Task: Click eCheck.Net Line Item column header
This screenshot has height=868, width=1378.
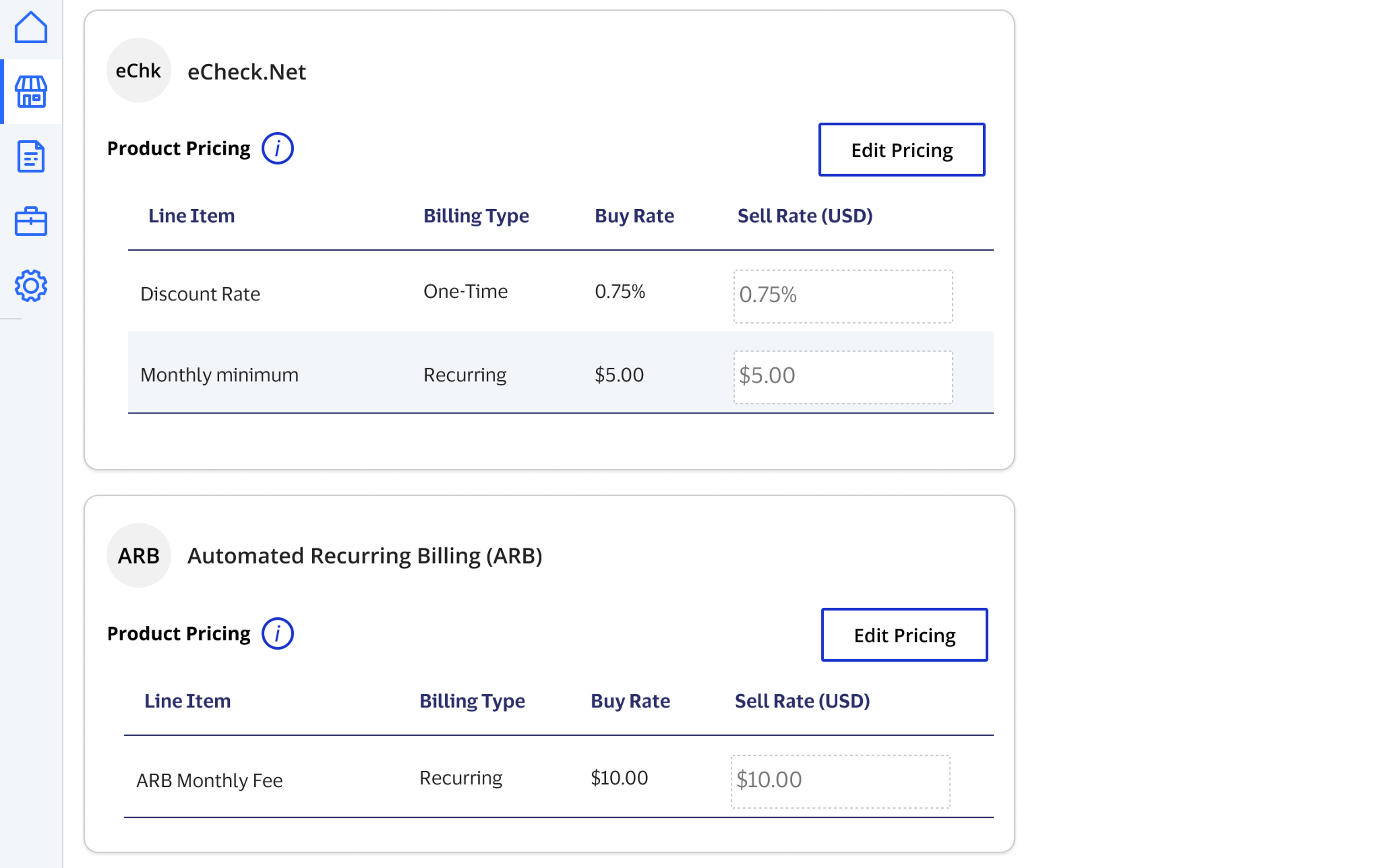Action: tap(191, 216)
